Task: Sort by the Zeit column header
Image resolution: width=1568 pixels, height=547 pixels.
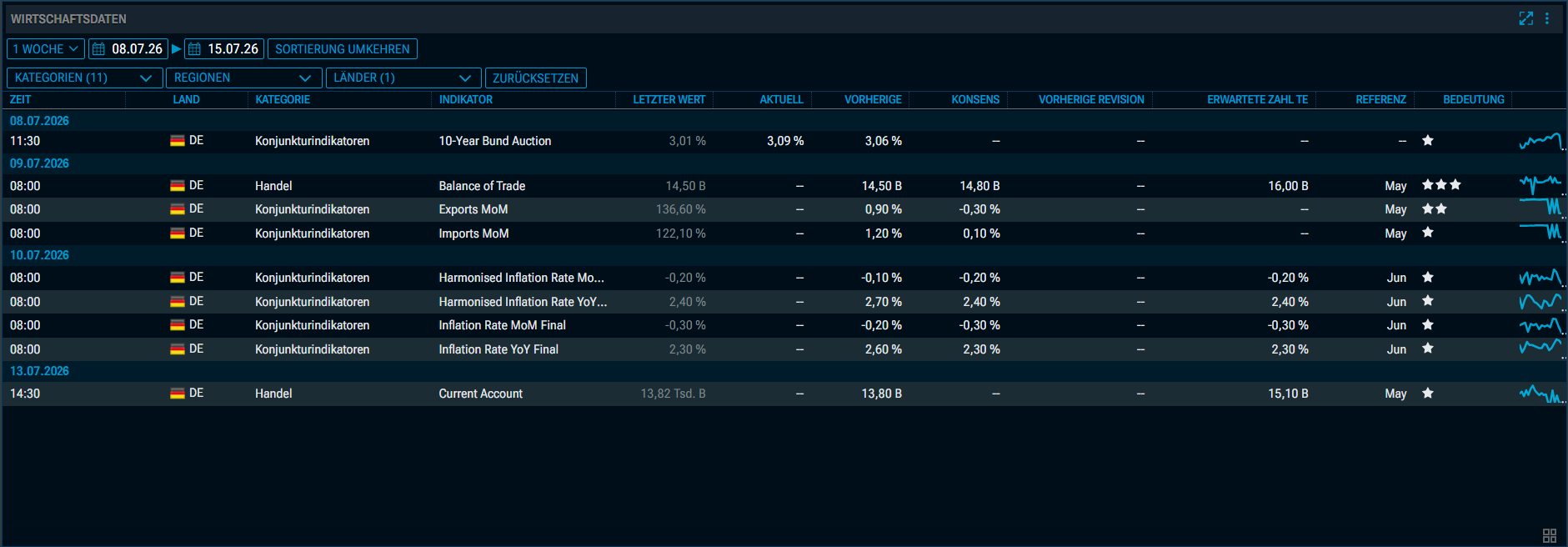Action: click(21, 99)
